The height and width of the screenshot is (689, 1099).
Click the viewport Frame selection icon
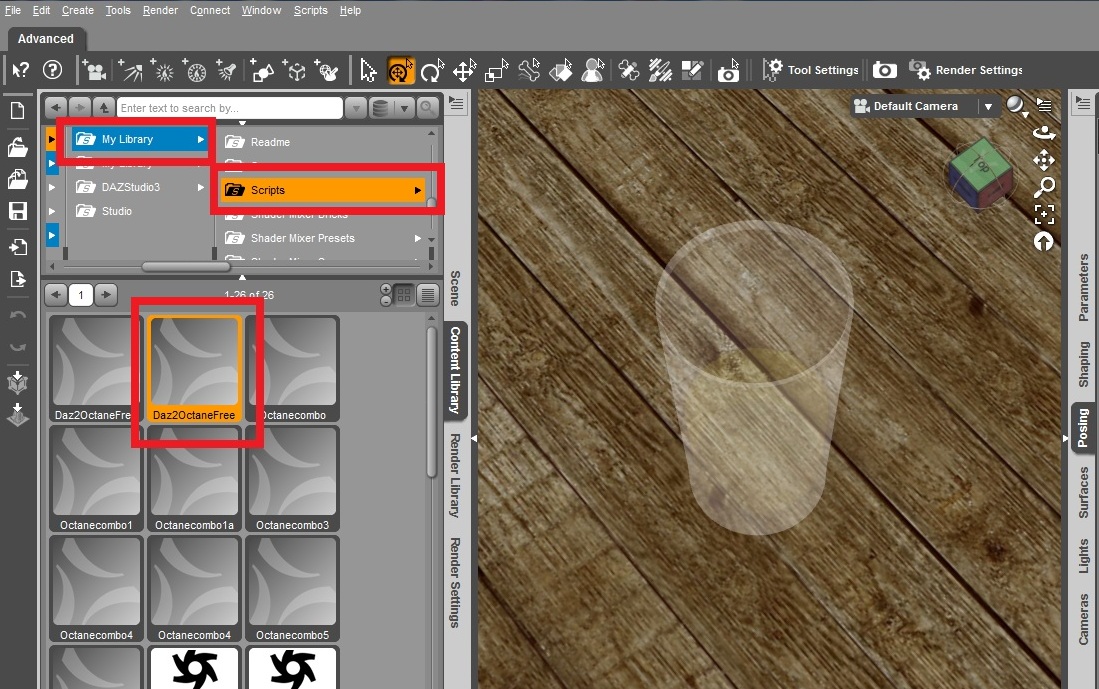1044,214
